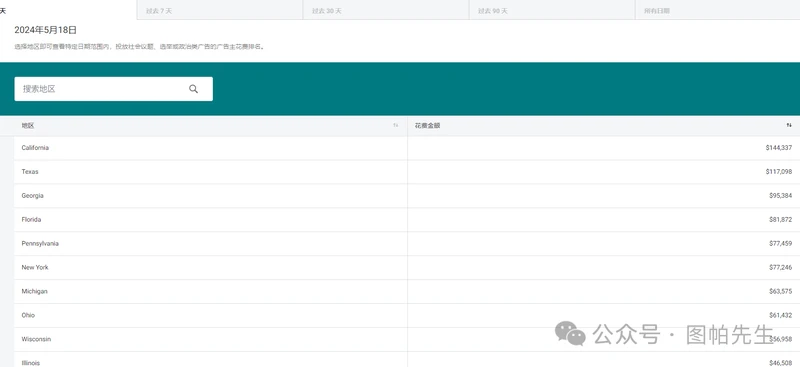Sort by the 花费金额 column arrows
Viewport: 800px width, 367px height.
(x=789, y=126)
